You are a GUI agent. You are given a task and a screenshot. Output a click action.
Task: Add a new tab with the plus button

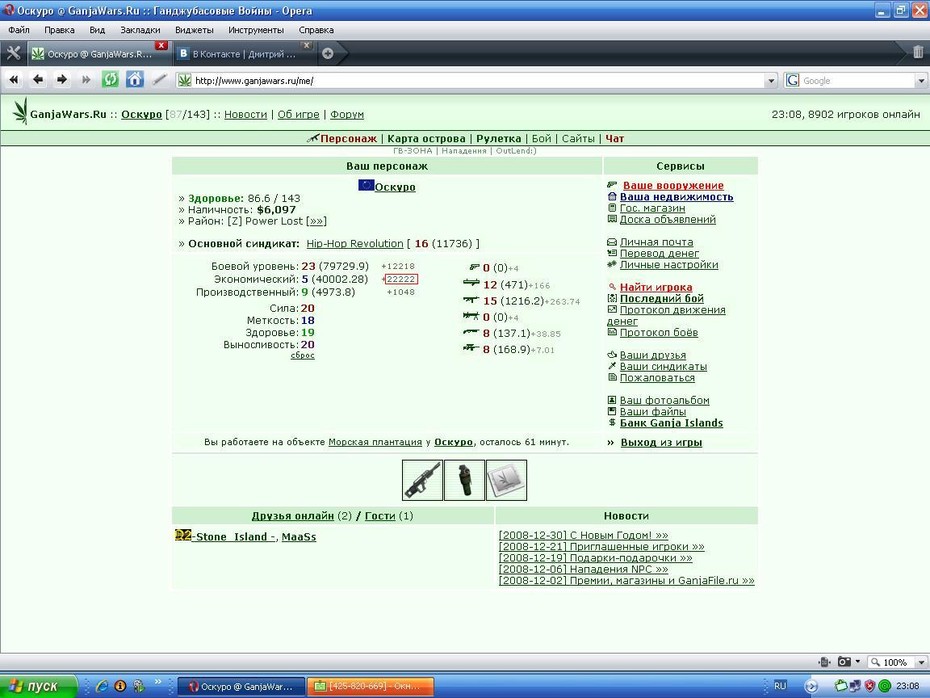[327, 54]
